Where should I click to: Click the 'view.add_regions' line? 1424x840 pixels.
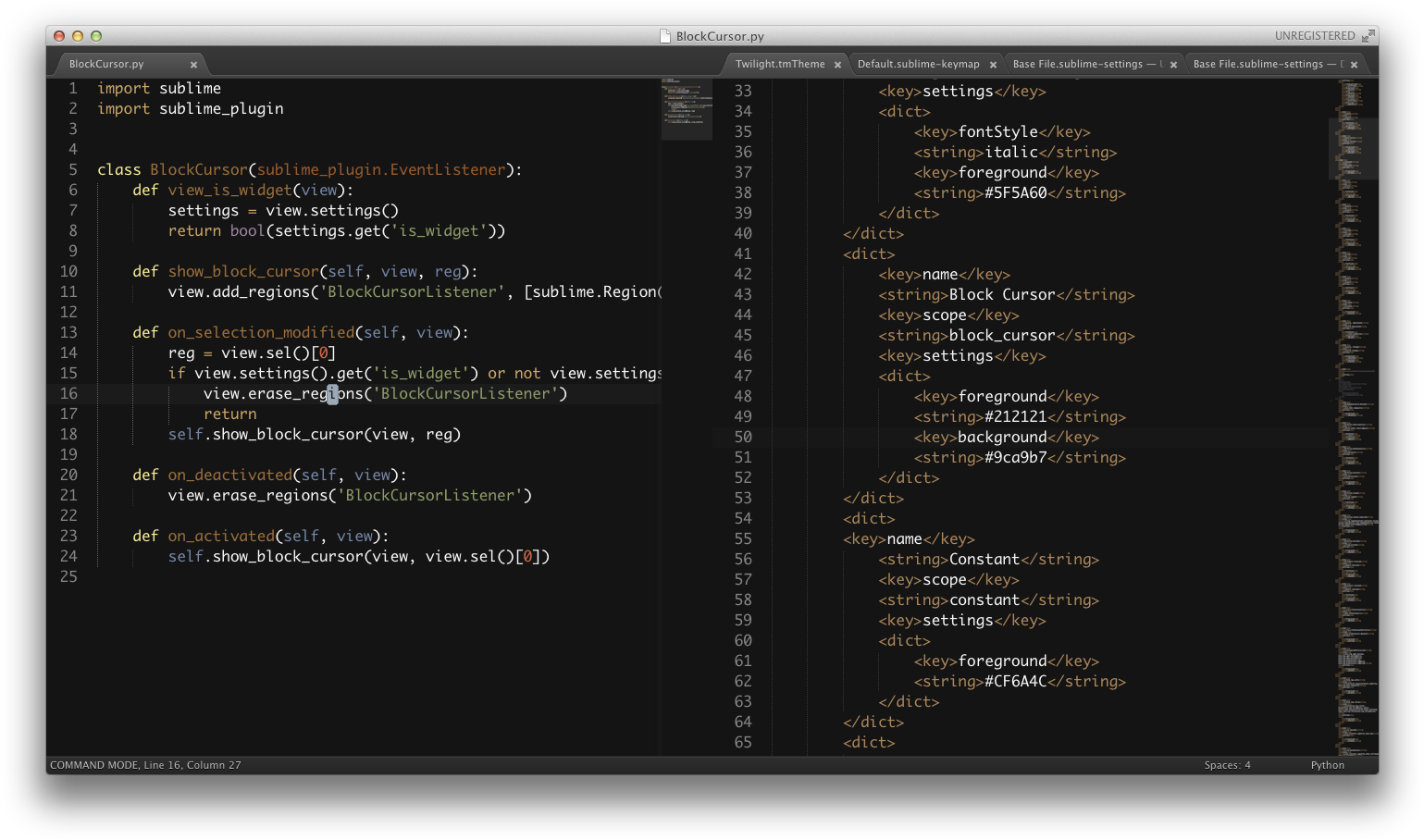415,292
